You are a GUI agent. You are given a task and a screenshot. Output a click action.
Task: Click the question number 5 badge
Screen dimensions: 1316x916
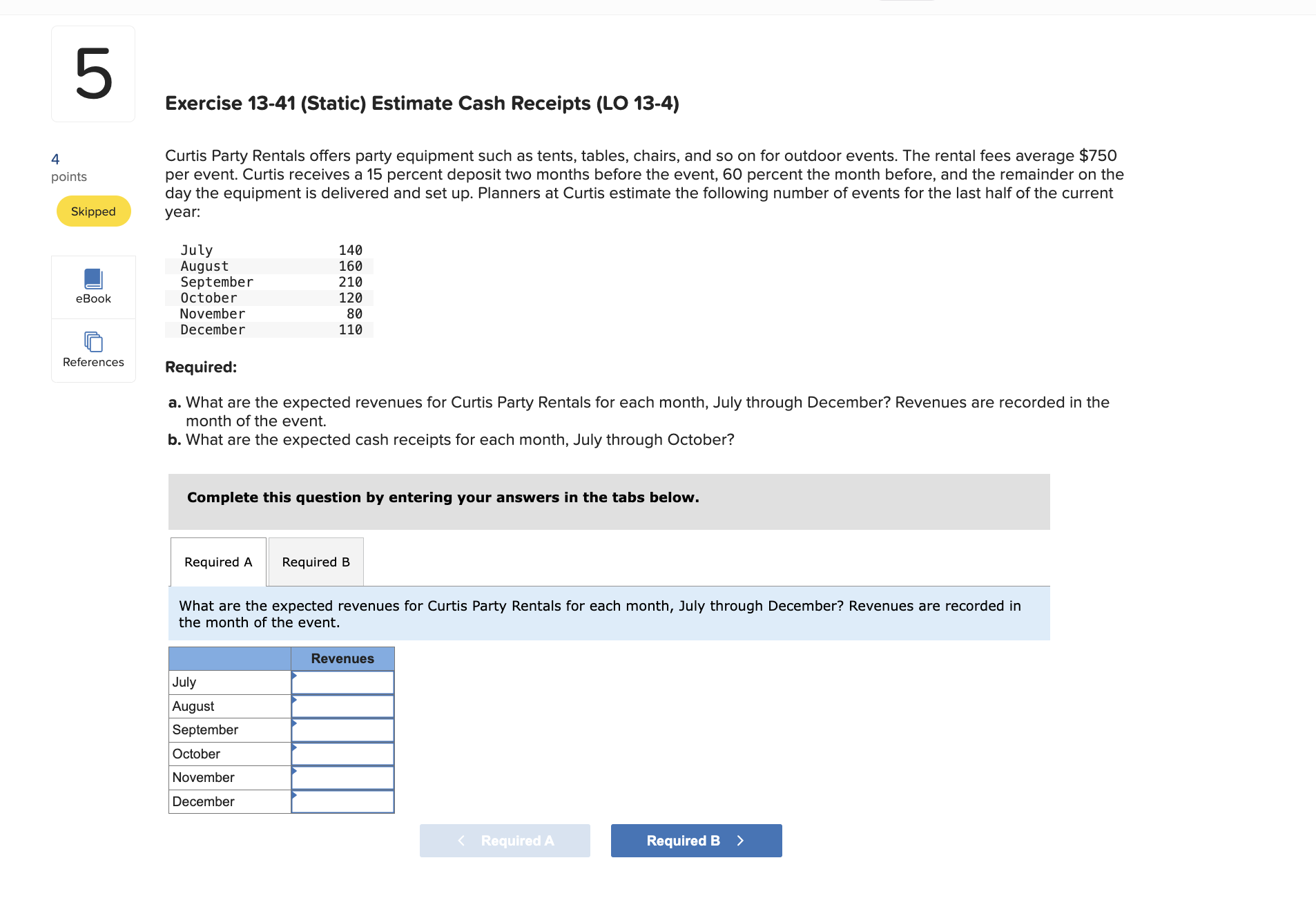(93, 73)
